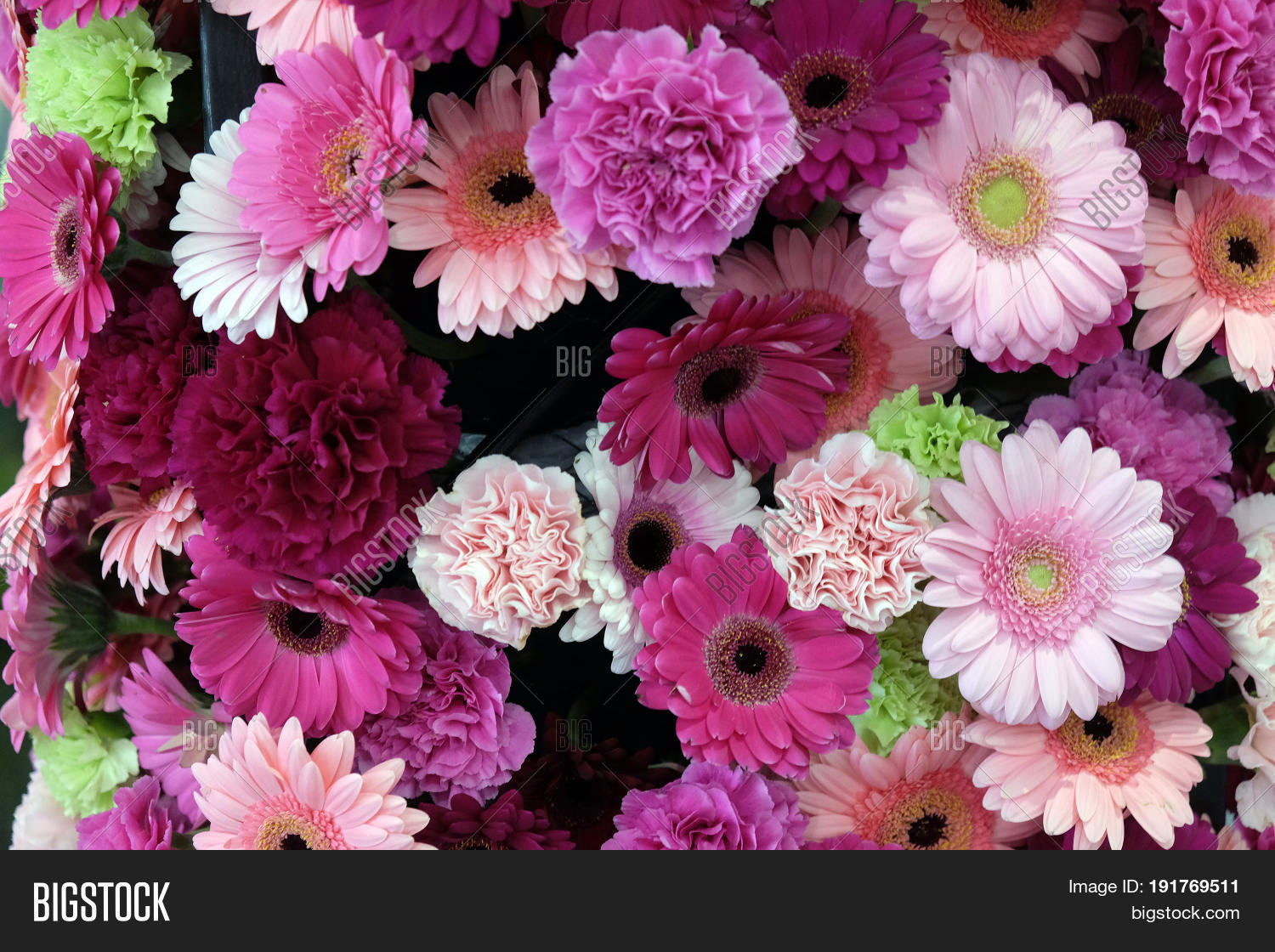Click the BIGSTOCK logo in the footer
Image resolution: width=1275 pixels, height=952 pixels.
(x=101, y=902)
